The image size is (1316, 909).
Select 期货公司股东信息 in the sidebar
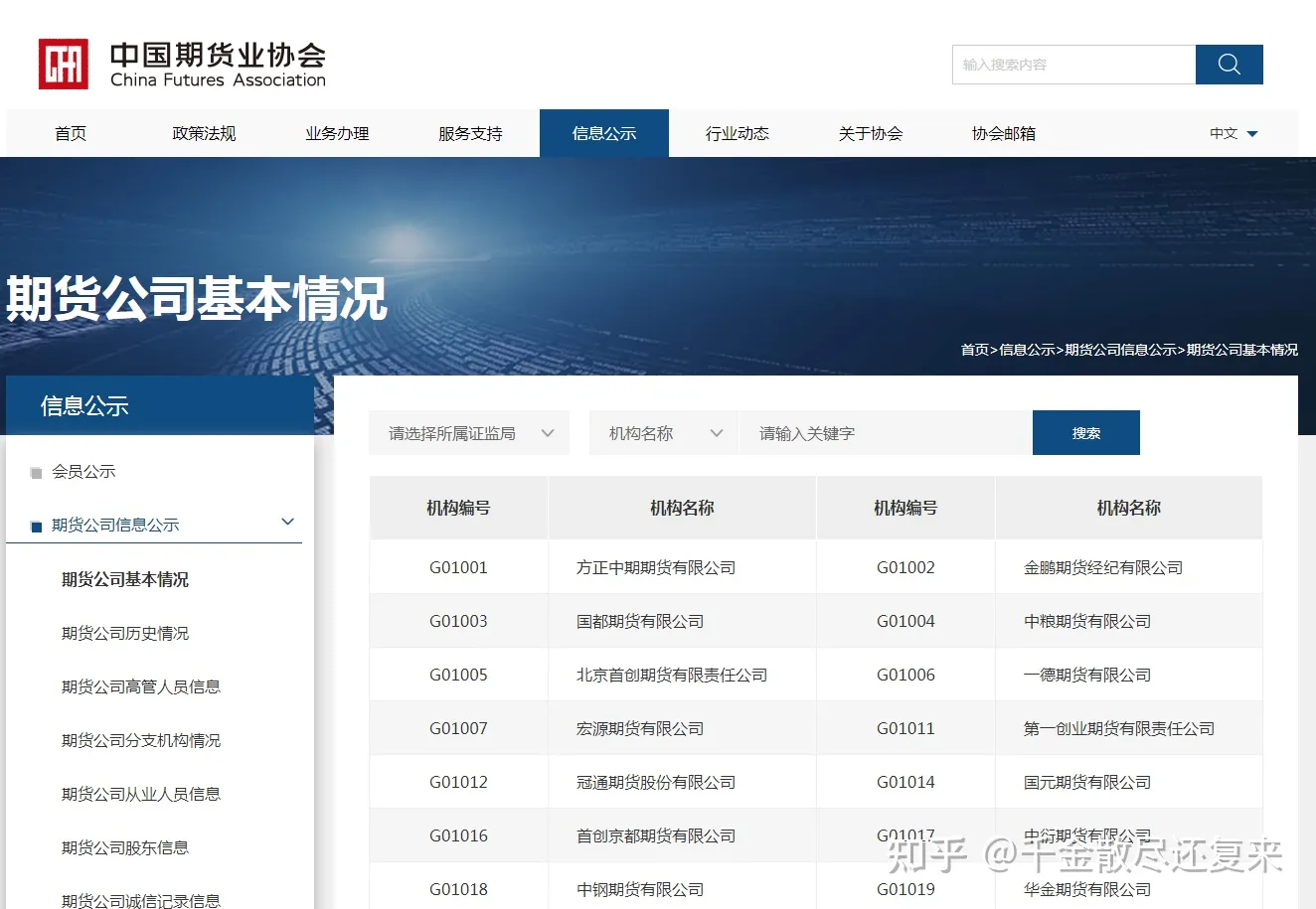(x=125, y=847)
